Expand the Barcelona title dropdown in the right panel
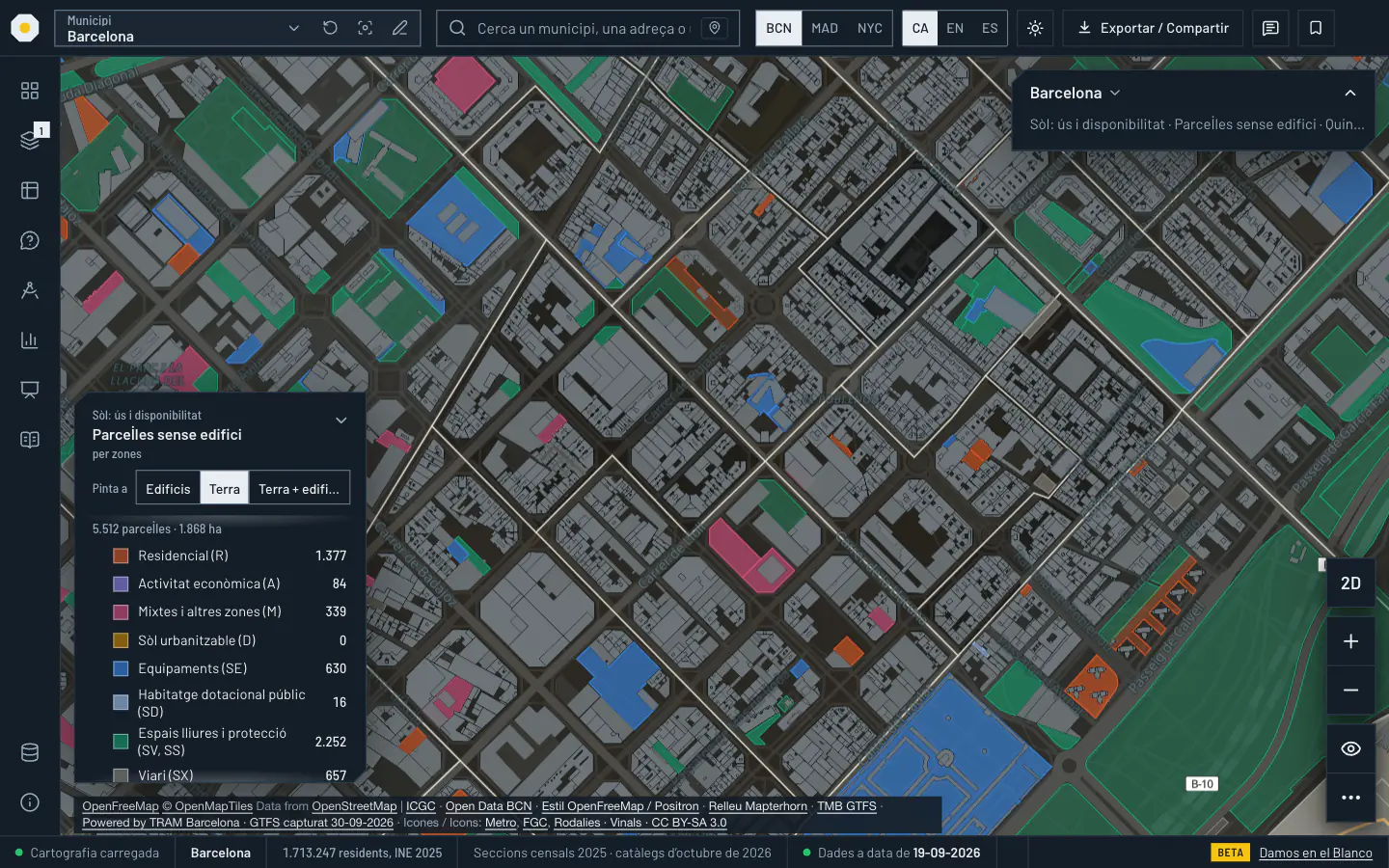This screenshot has width=1389, height=868. (x=1075, y=93)
